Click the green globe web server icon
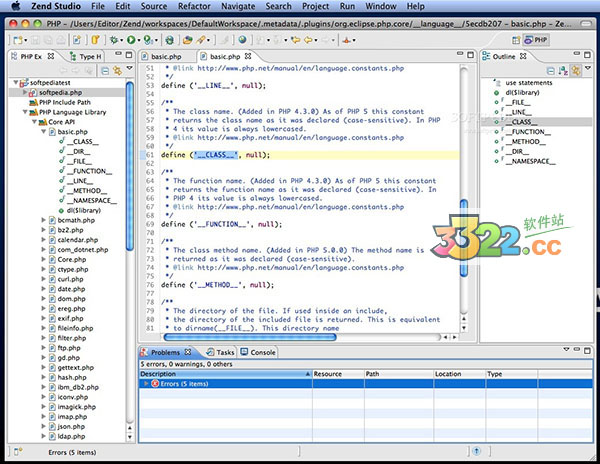 coord(169,40)
